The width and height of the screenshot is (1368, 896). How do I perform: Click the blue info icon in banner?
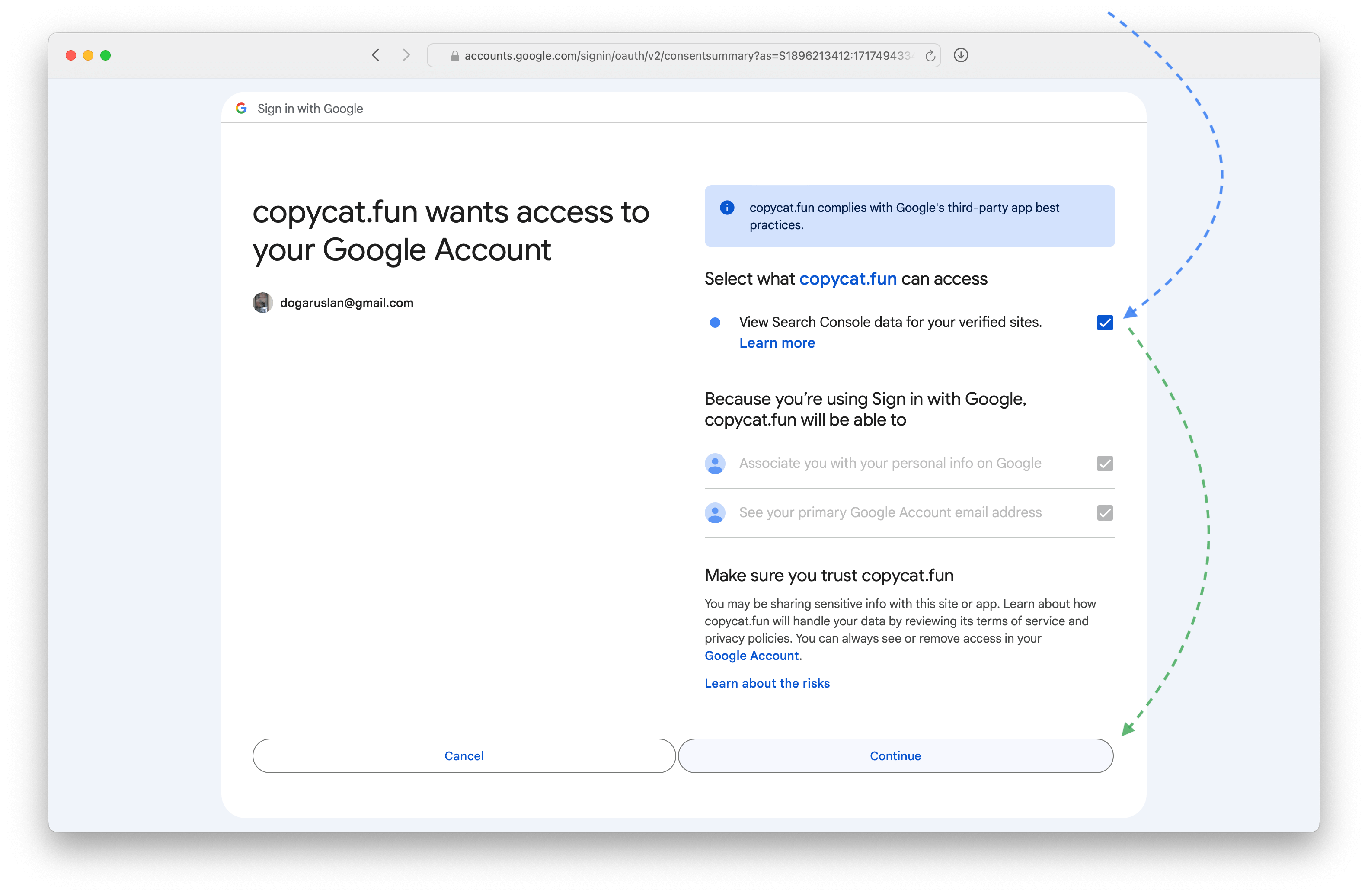726,208
